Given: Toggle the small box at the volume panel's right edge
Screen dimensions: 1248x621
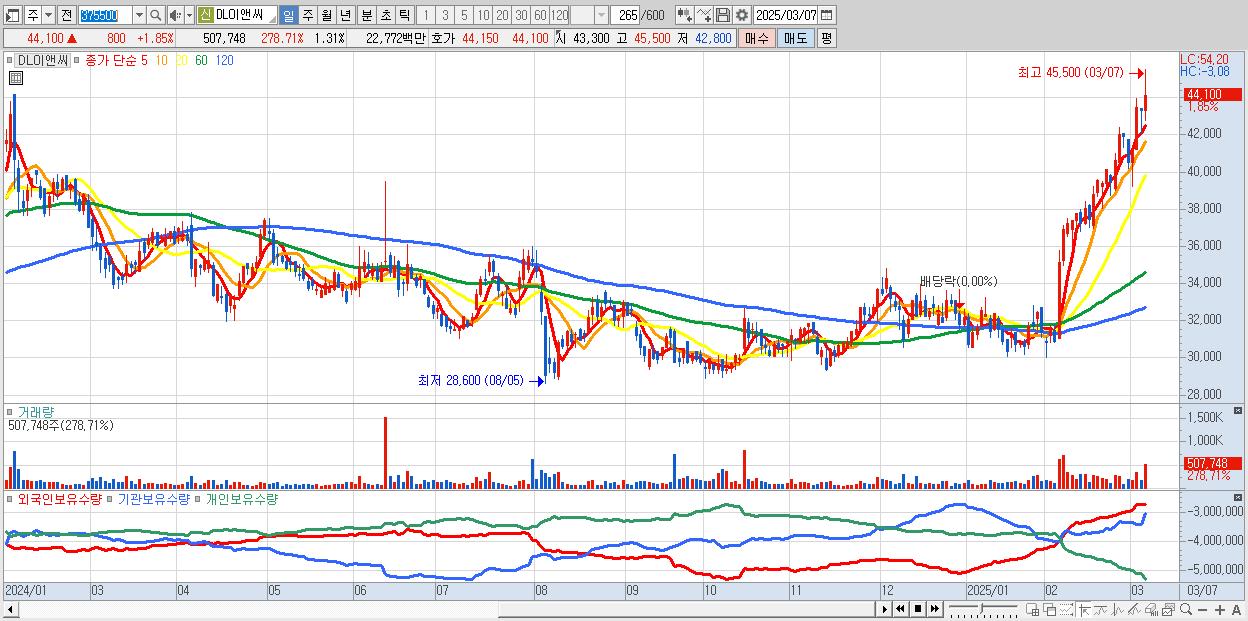Looking at the screenshot, I should click(x=1239, y=411).
